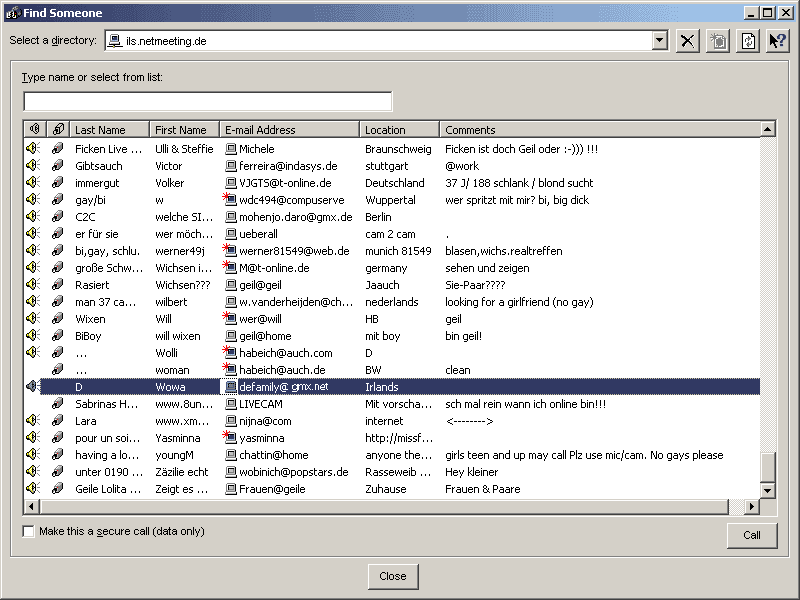Click the Close button at bottom
The width and height of the screenshot is (800, 600).
[x=393, y=576]
